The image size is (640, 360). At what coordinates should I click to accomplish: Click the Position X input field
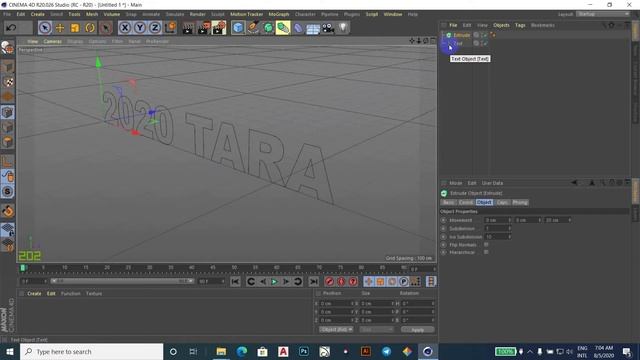coord(336,304)
